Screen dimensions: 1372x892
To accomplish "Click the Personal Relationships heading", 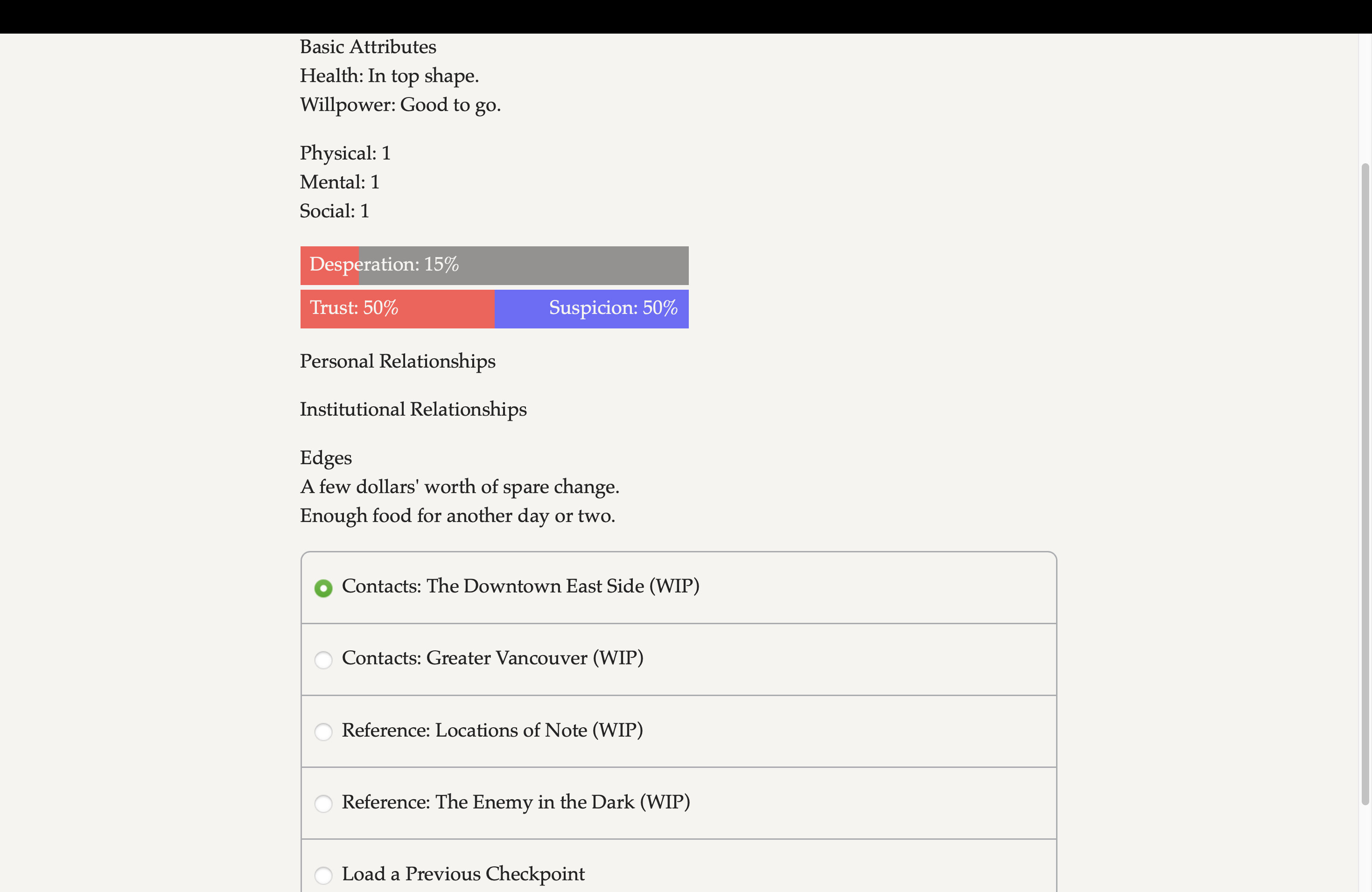I will (397, 361).
